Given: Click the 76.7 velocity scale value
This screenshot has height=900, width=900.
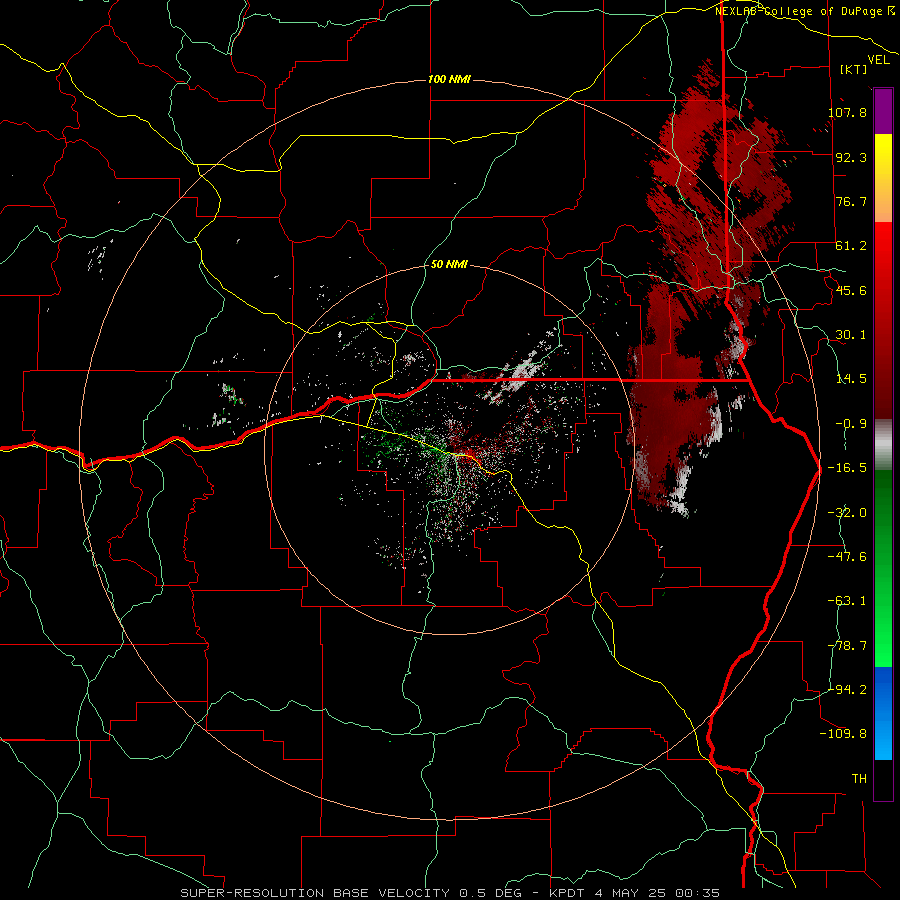Looking at the screenshot, I should 851,201.
